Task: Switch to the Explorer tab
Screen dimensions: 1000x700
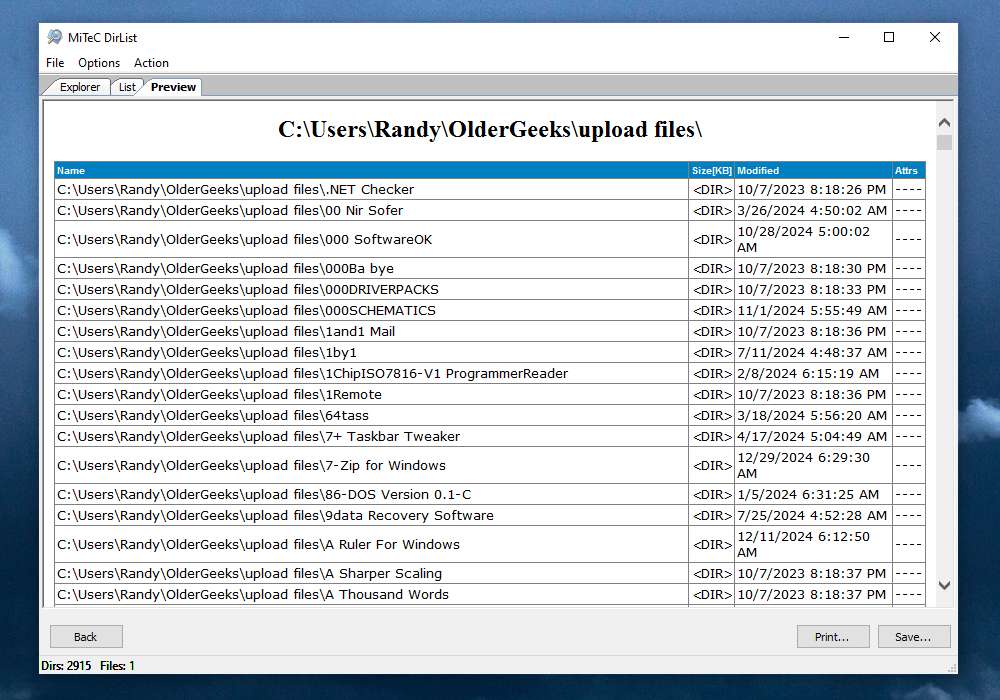Action: click(x=80, y=87)
